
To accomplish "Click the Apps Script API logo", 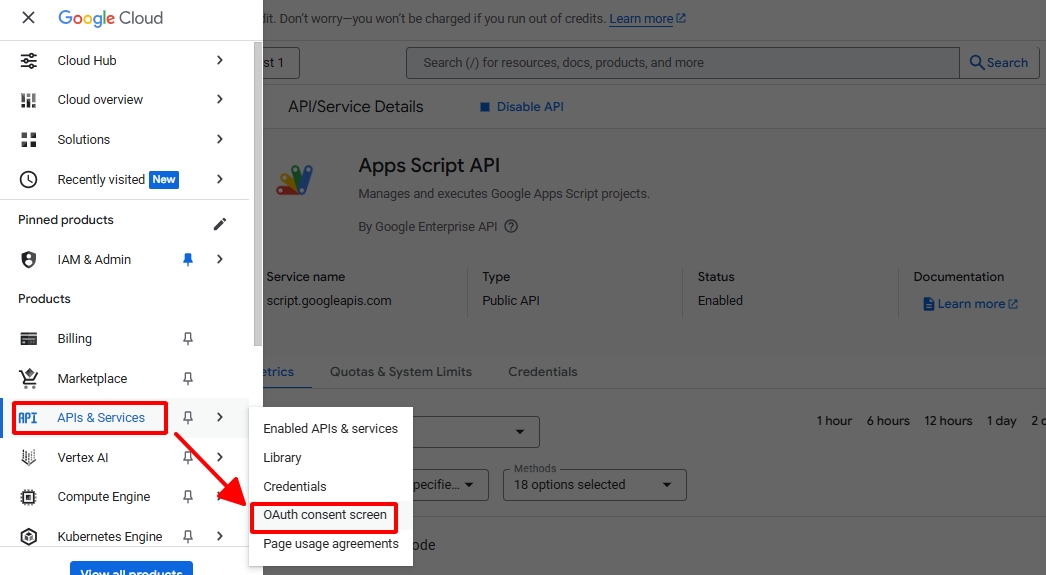I will click(294, 180).
